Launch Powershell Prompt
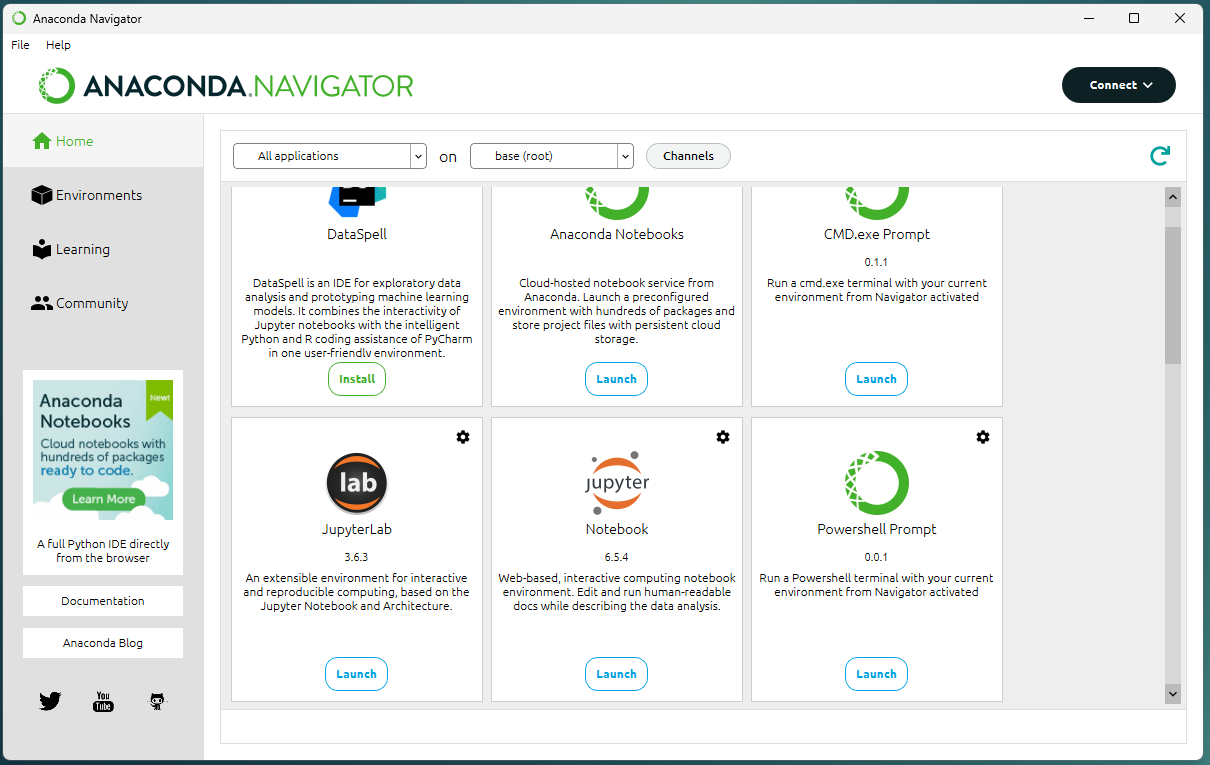1210x765 pixels. click(x=876, y=674)
